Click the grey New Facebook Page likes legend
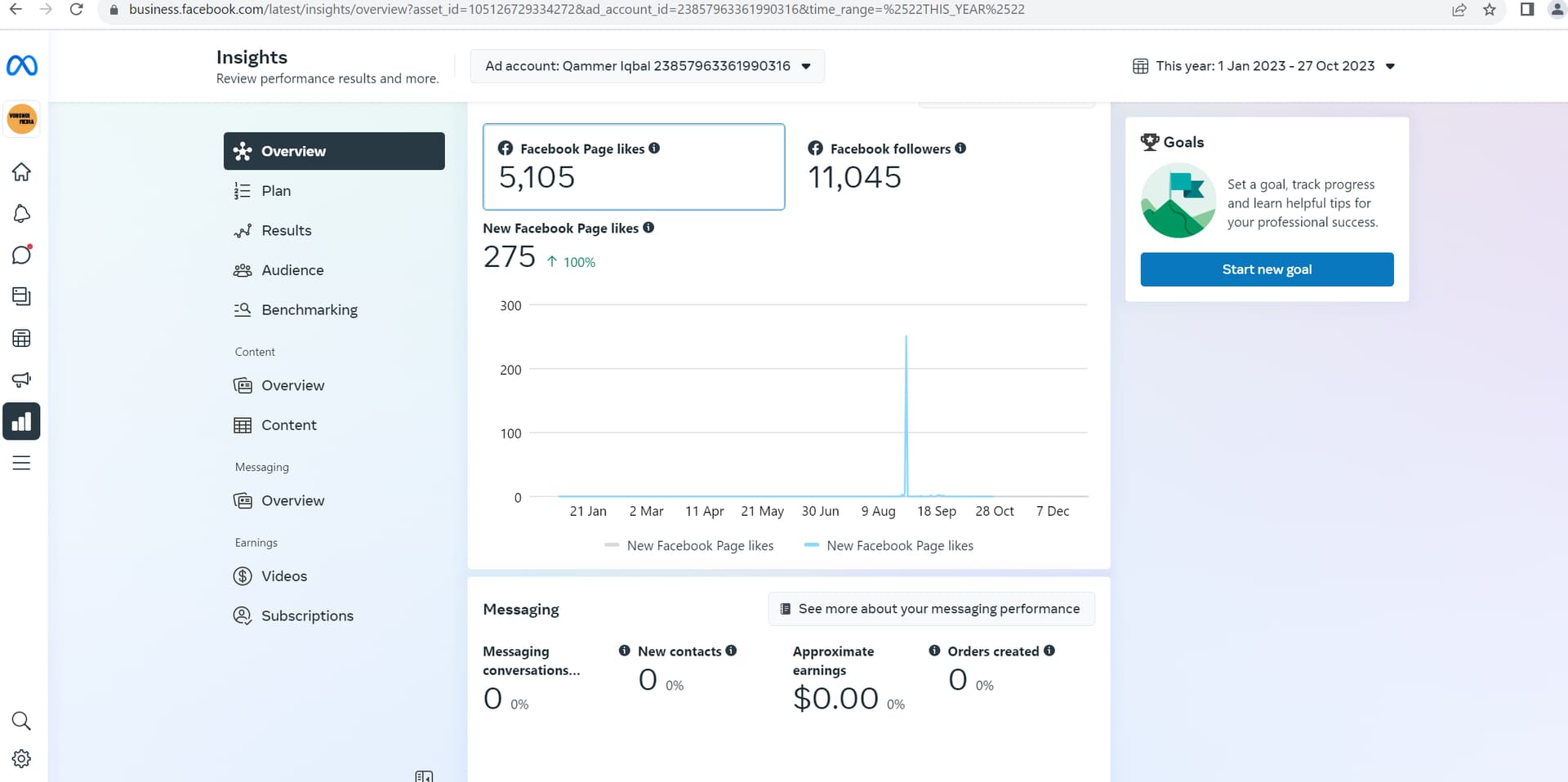 click(x=689, y=545)
